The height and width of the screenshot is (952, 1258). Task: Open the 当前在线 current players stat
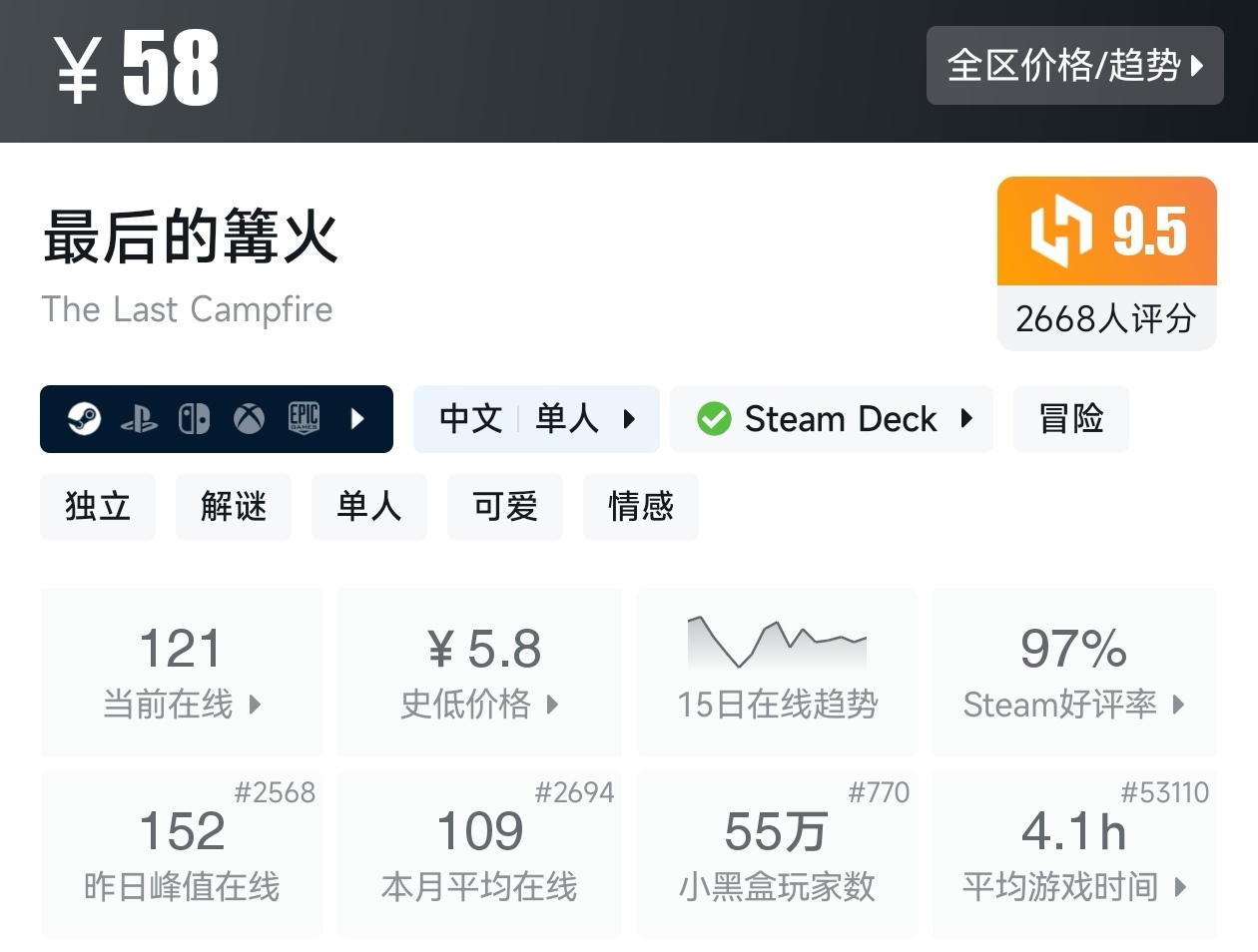(182, 672)
